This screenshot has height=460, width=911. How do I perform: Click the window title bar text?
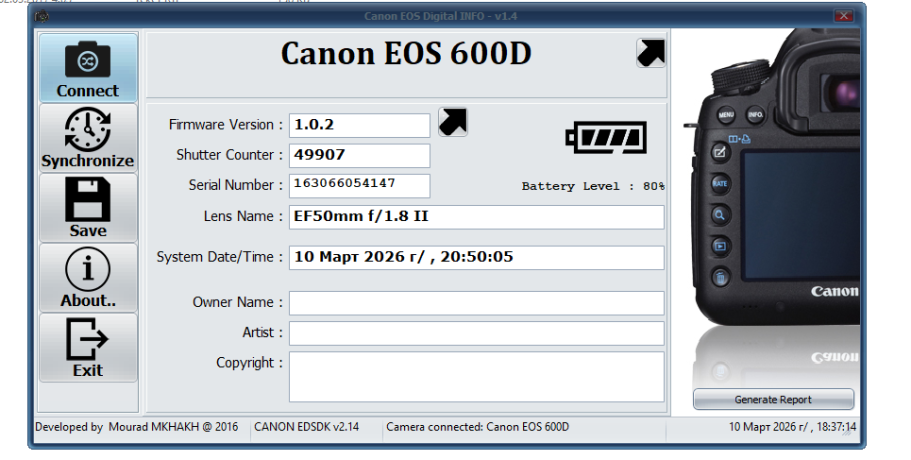tap(441, 16)
